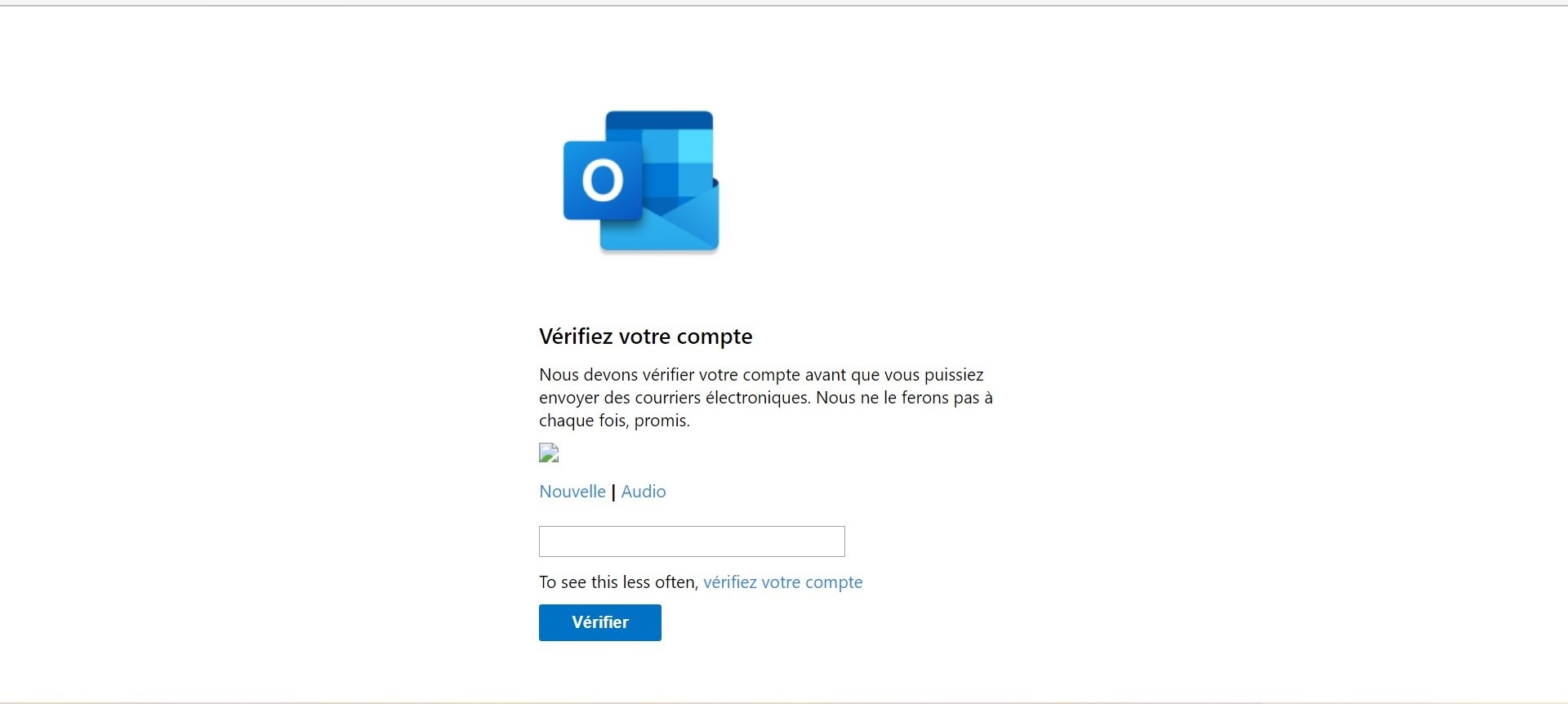Click the line 'envoyer des courriers électroniques'
Image resolution: width=1568 pixels, height=704 pixels.
click(x=766, y=398)
